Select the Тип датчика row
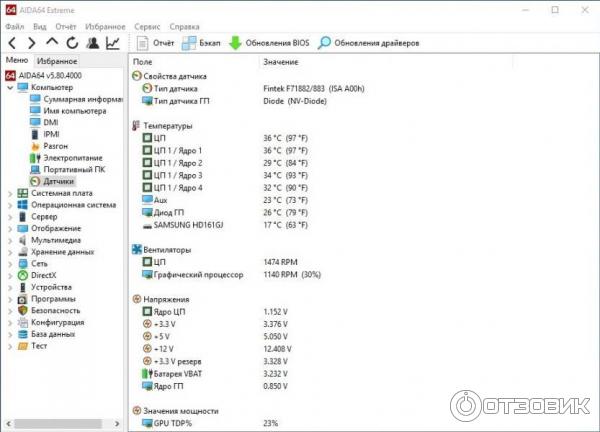The width and height of the screenshot is (600, 432). tap(253, 88)
